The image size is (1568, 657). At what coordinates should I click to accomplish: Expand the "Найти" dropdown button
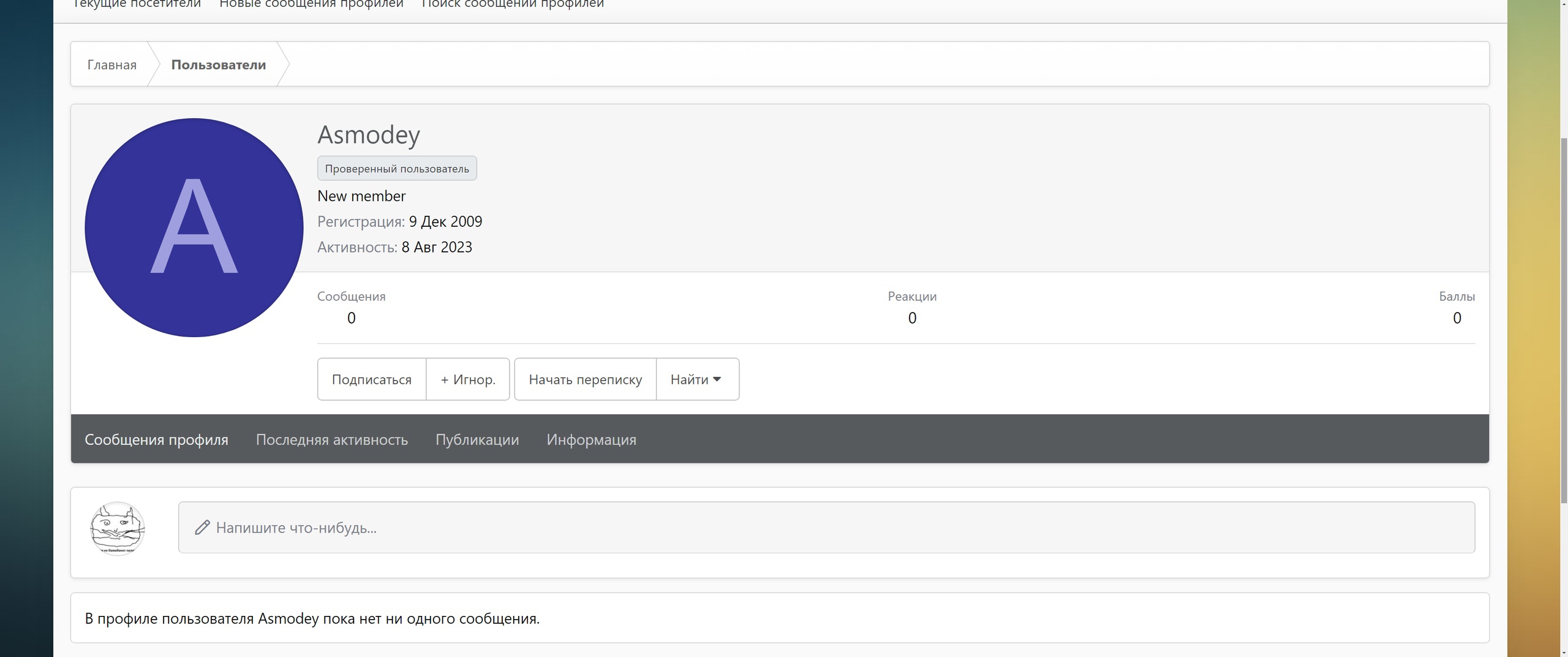point(697,379)
